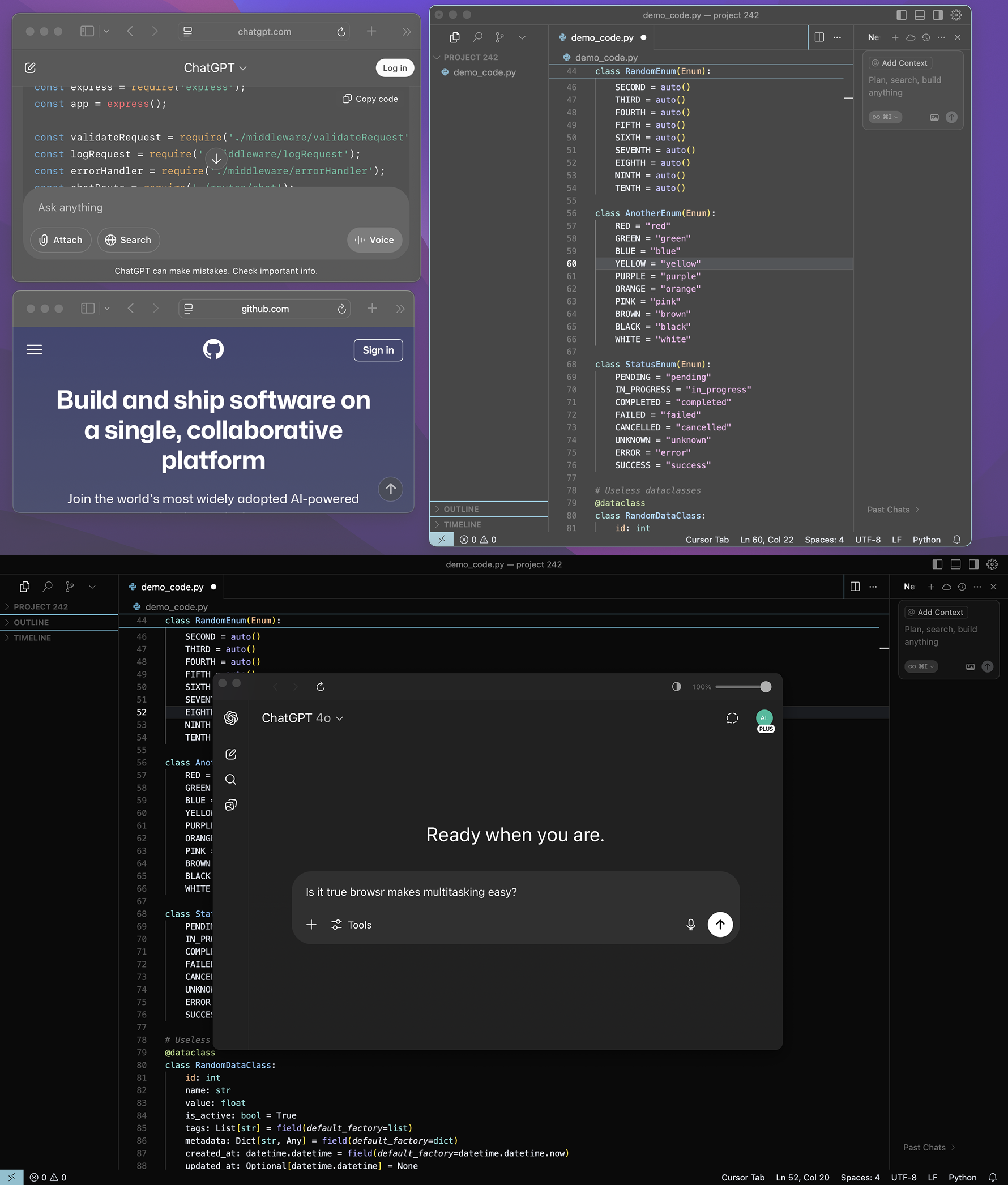Screen dimensions: 1008x1185
Task: Open temporary chat dashed circle icon
Action: coord(732,718)
